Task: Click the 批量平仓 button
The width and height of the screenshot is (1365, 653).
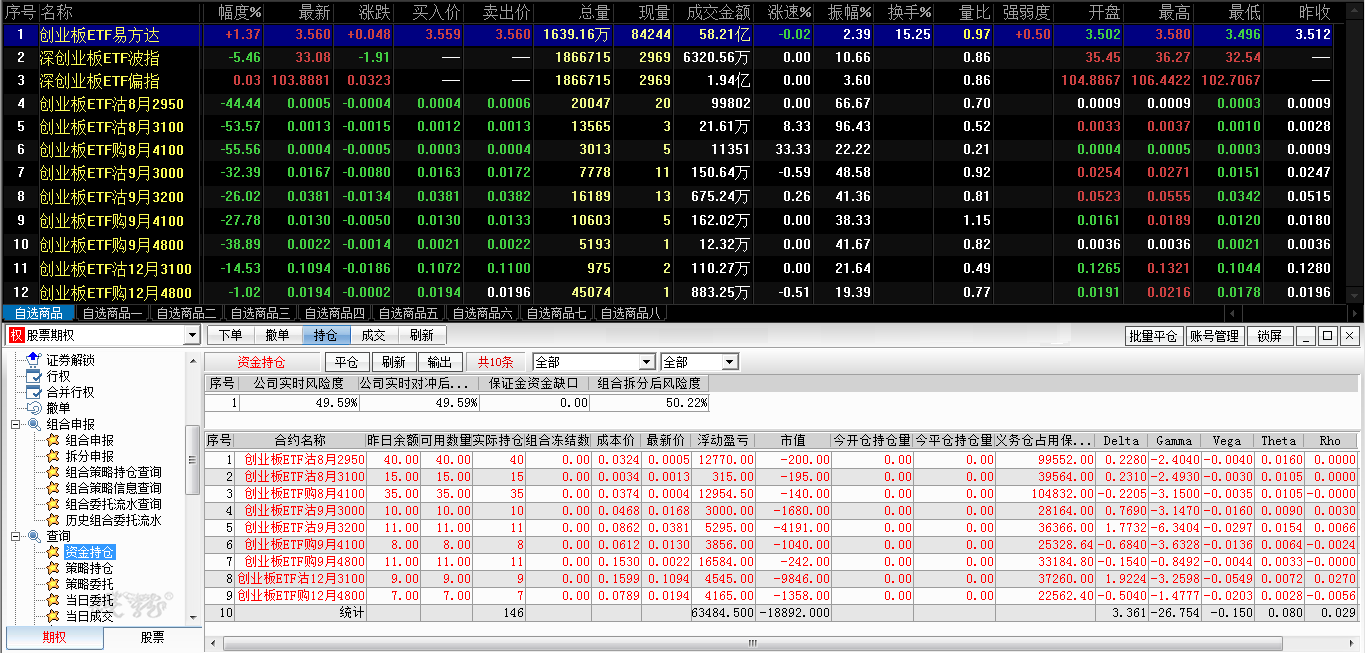Action: tap(1153, 336)
